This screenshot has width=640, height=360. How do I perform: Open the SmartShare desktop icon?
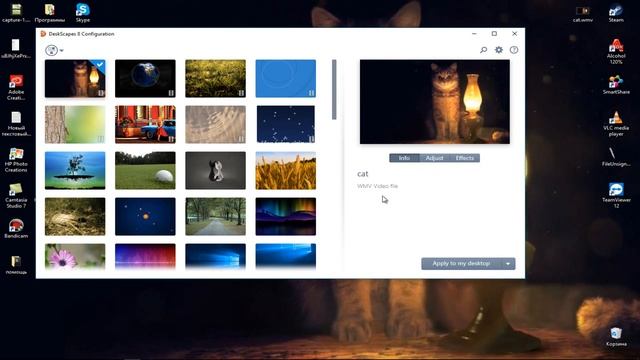616,84
